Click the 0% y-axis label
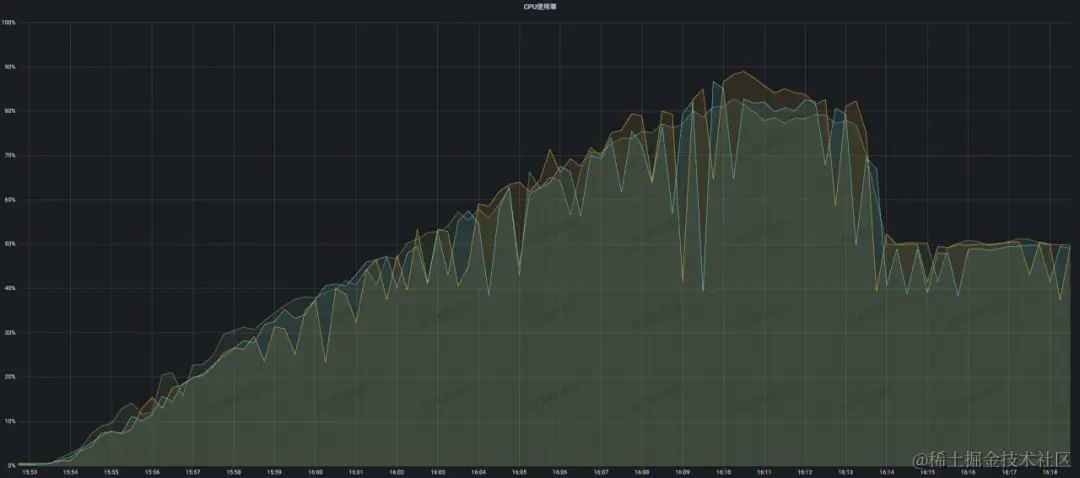Image resolution: width=1080 pixels, height=478 pixels. [x=12, y=466]
